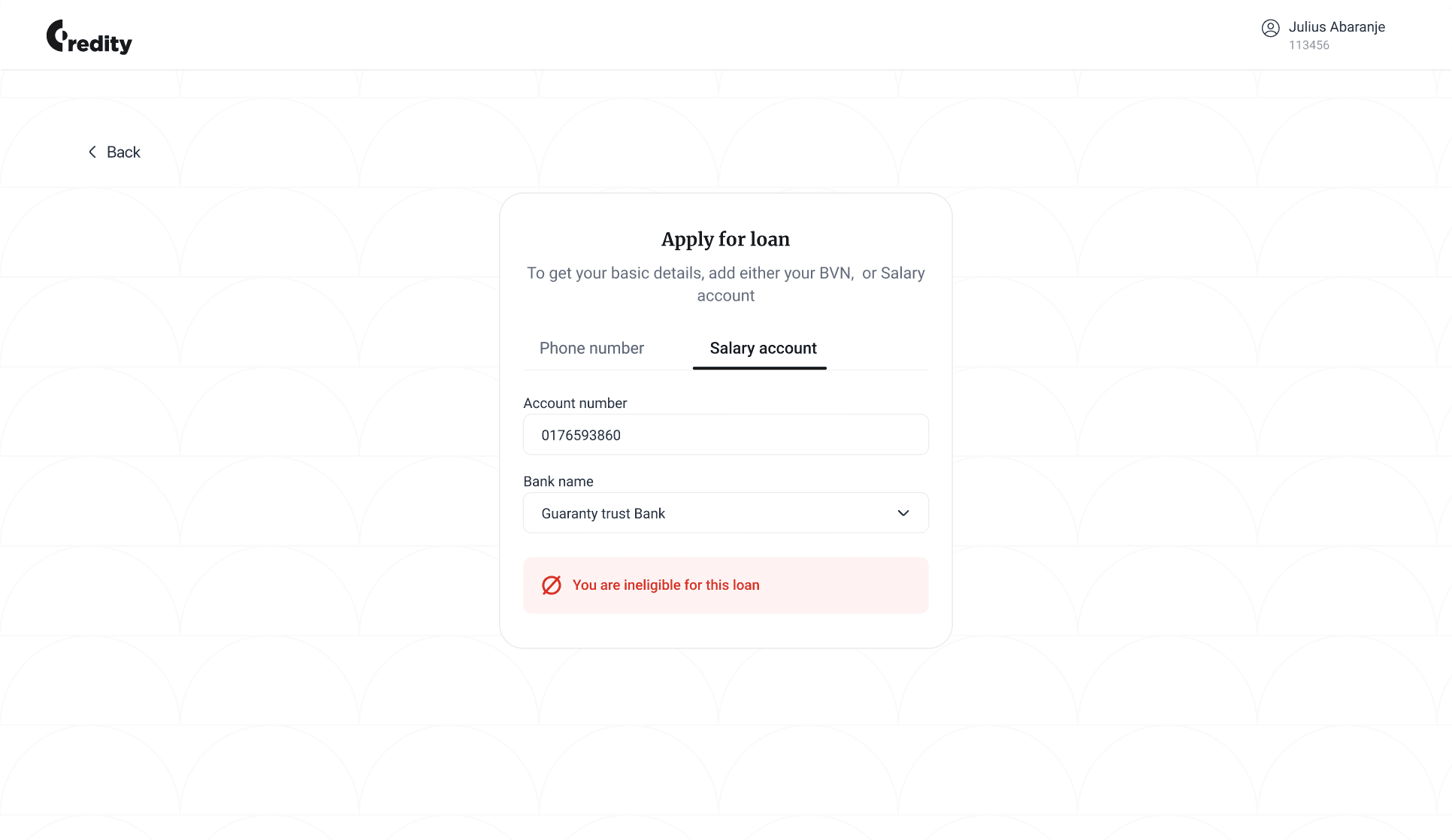The image size is (1452, 840).
Task: Click the back chevron arrow icon
Action: (92, 152)
